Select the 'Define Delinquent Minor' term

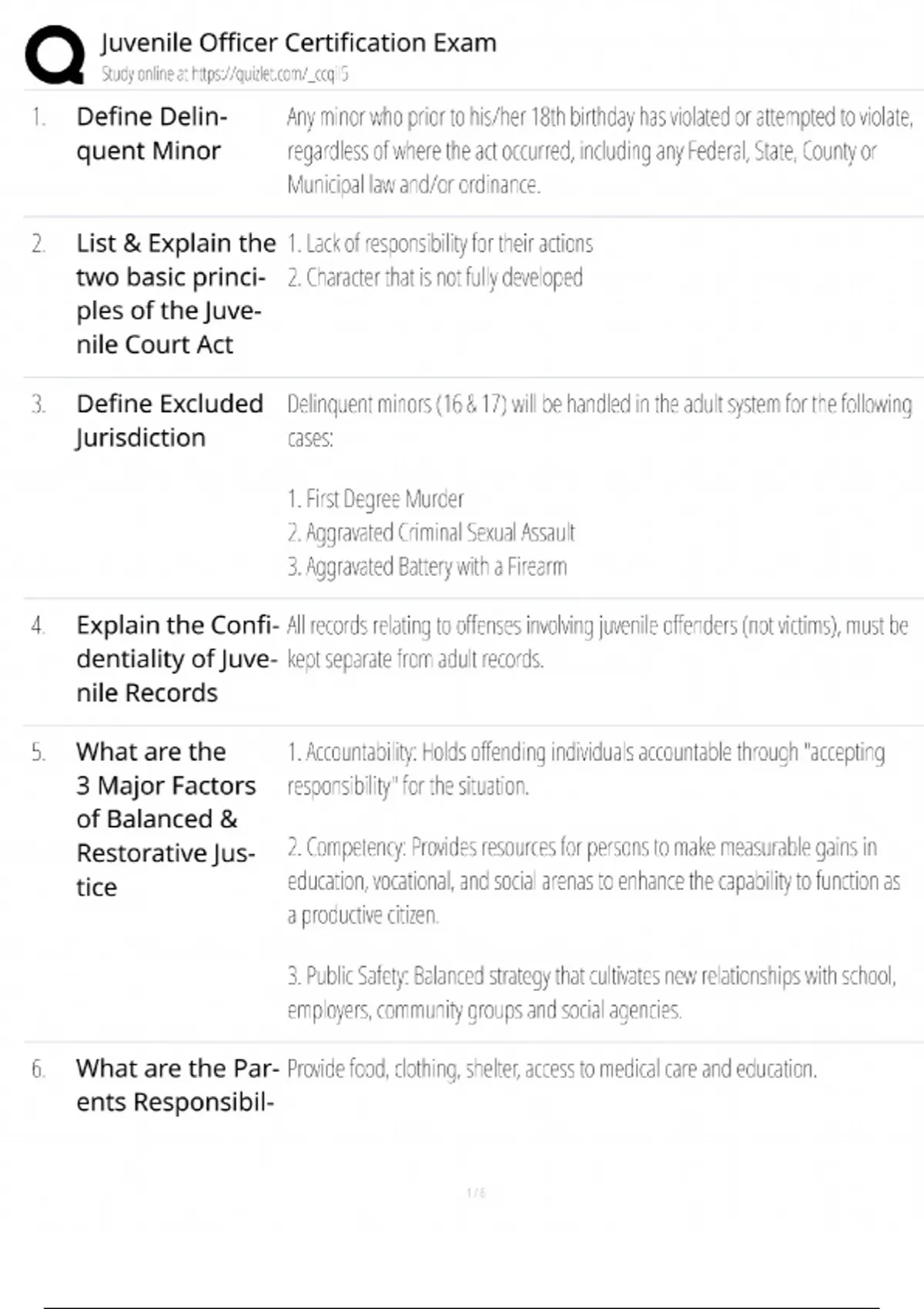click(152, 133)
